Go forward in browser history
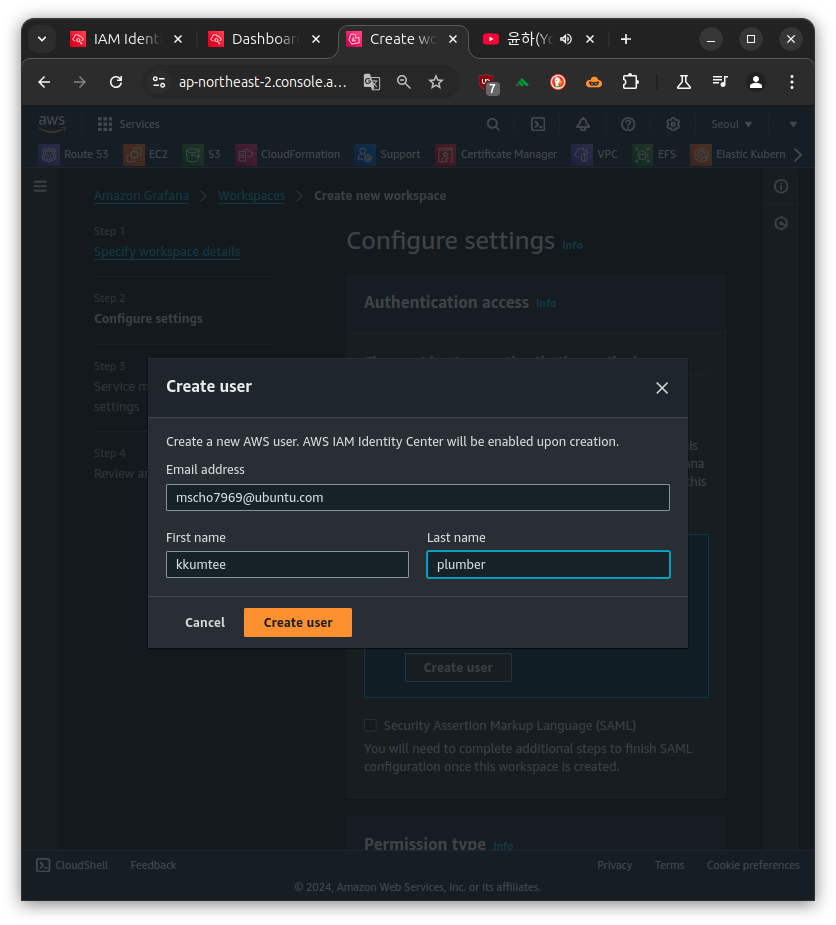The image size is (836, 925). (x=80, y=82)
